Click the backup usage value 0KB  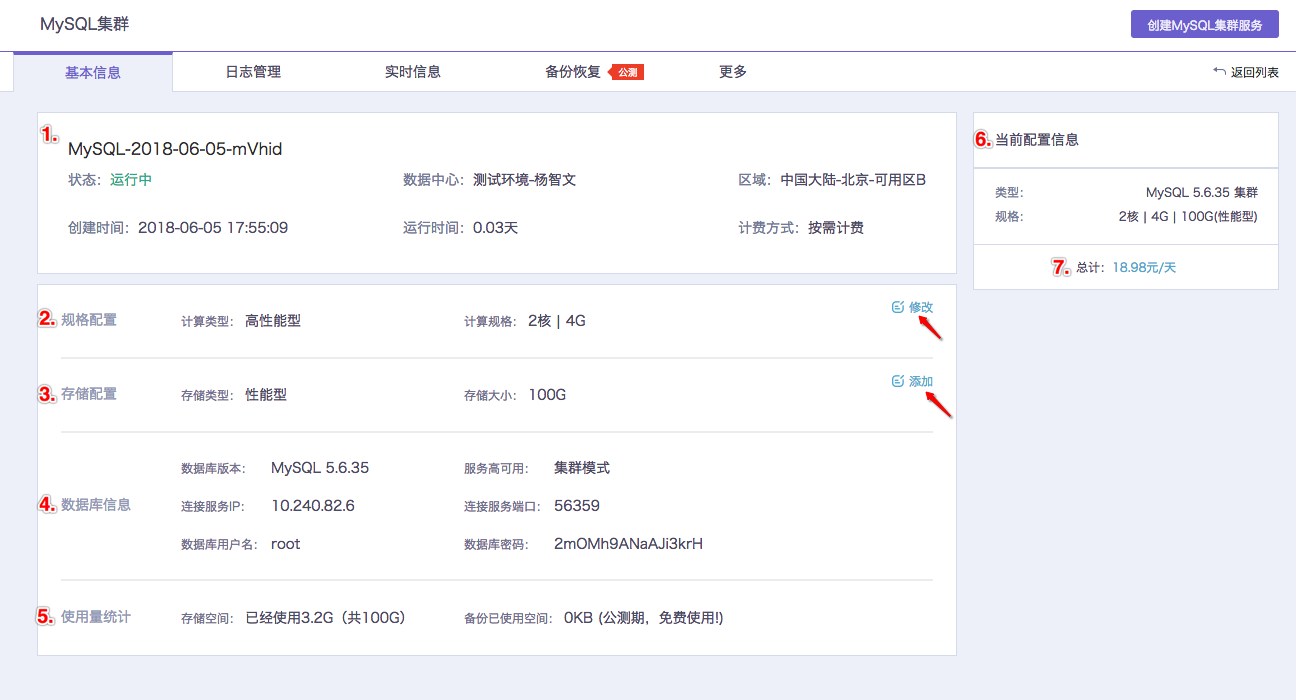(579, 618)
